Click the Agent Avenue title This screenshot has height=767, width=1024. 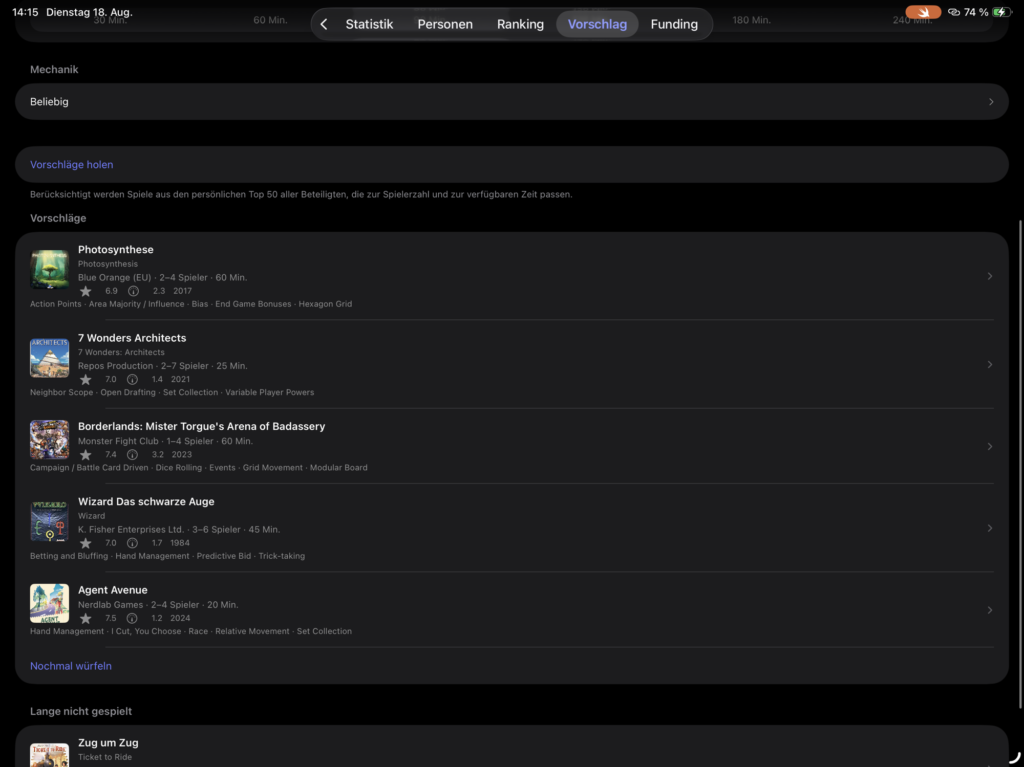(x=113, y=590)
